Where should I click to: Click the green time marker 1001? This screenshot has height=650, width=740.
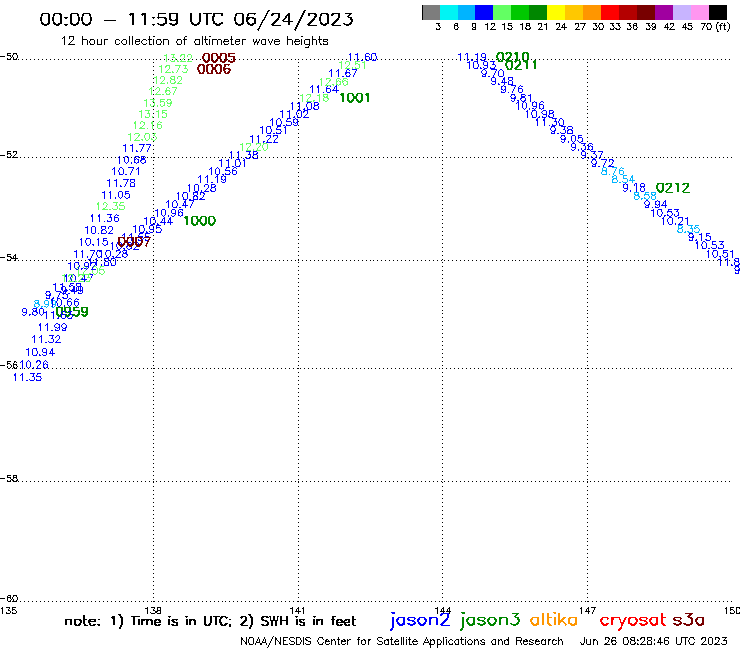pos(354,98)
